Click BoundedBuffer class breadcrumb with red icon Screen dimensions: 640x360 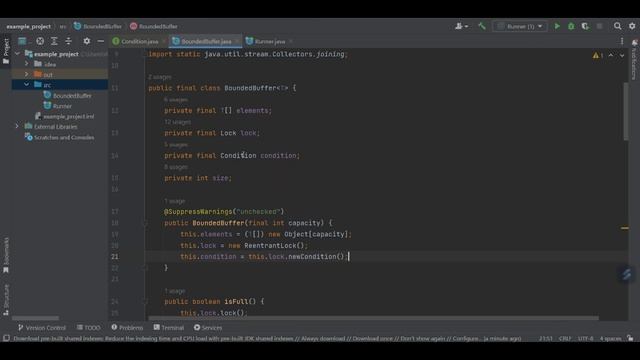154,26
